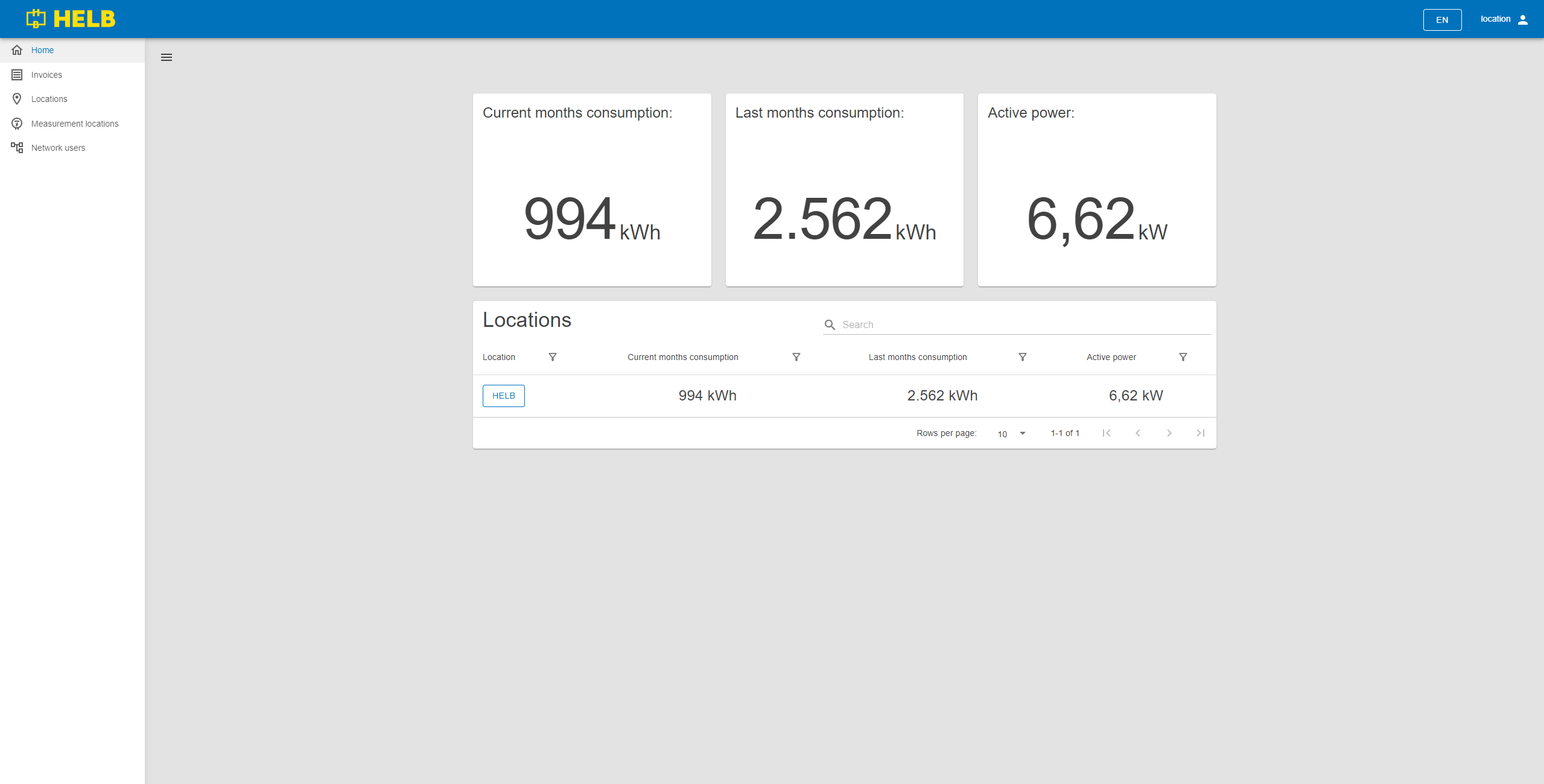Image resolution: width=1544 pixels, height=784 pixels.
Task: Click the search magnifier icon
Action: 830,324
